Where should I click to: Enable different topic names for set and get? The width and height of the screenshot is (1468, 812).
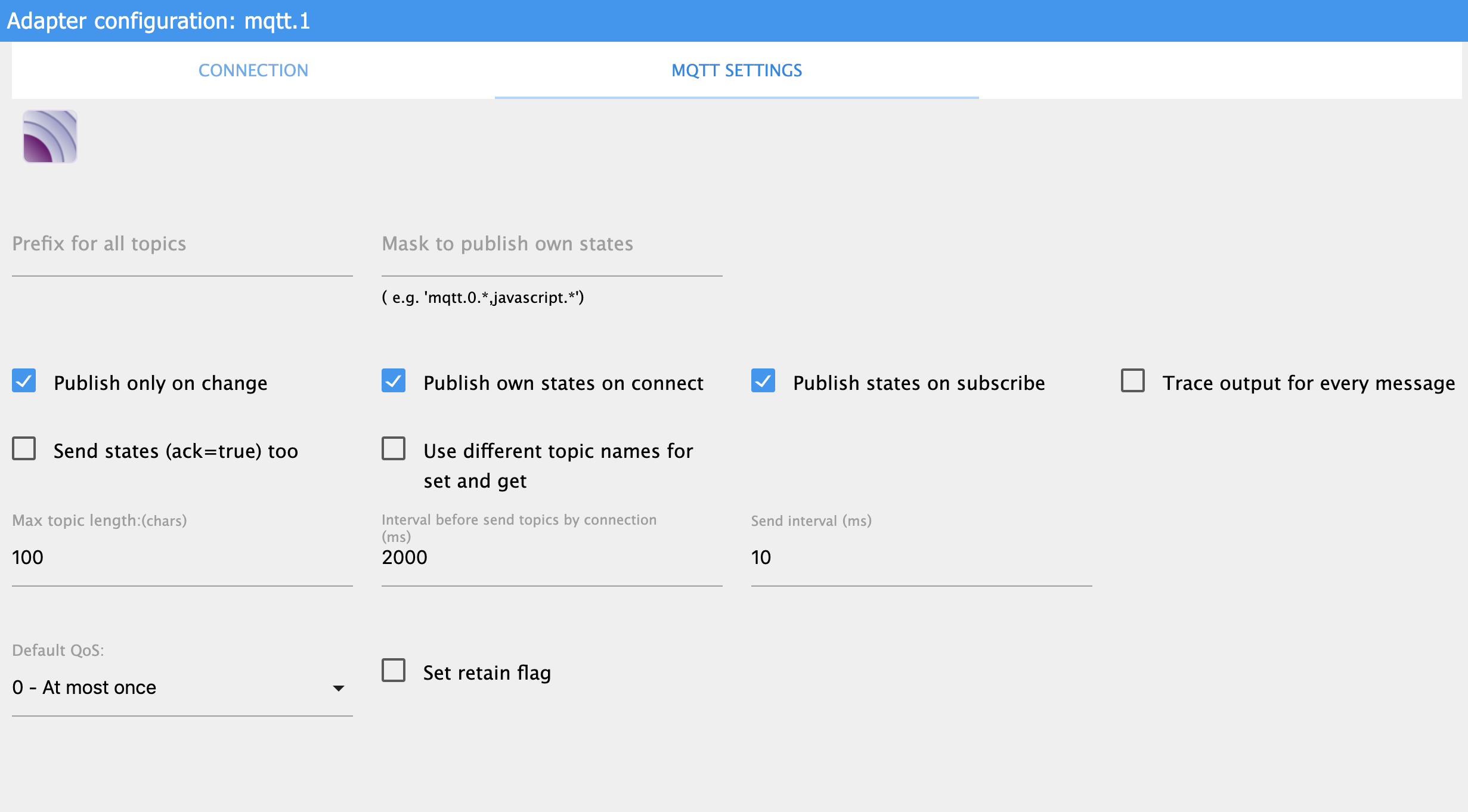(394, 449)
